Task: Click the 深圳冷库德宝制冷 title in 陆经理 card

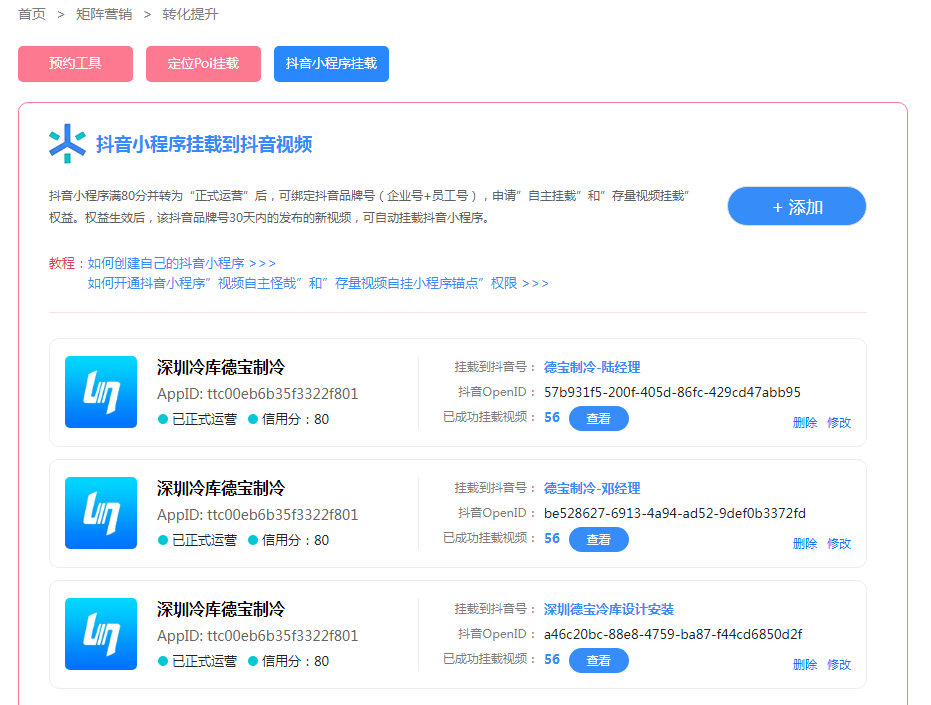Action: pyautogui.click(x=221, y=368)
